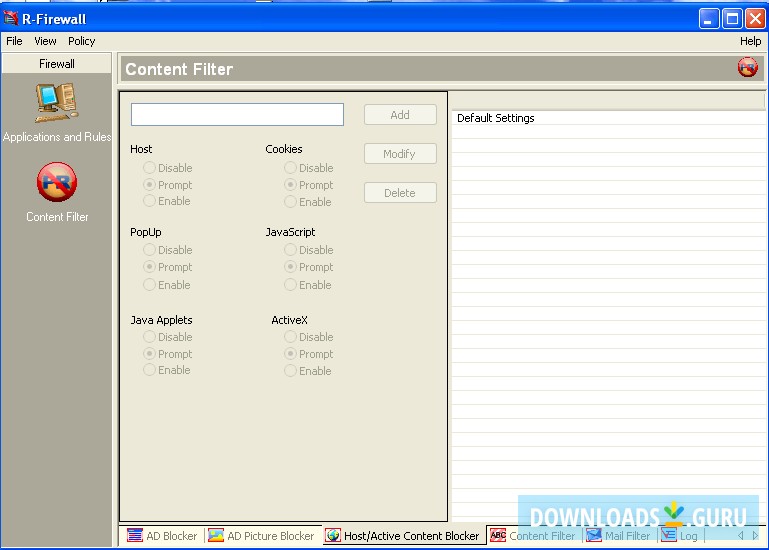Click the Log tab icon
This screenshot has height=550, width=769.
669,535
